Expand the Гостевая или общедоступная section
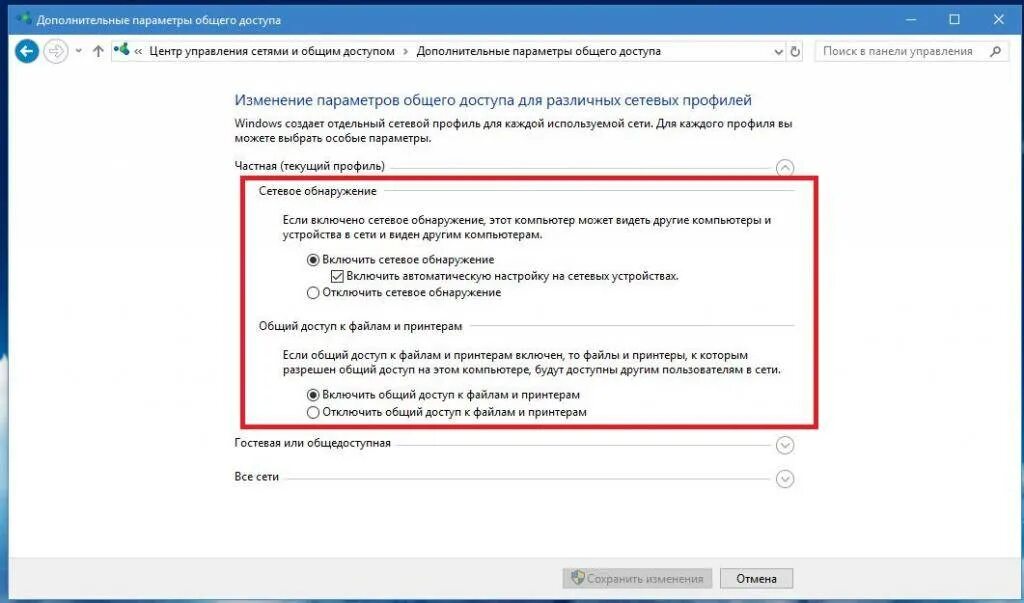Screen dimensions: 1024x603 tap(785, 445)
